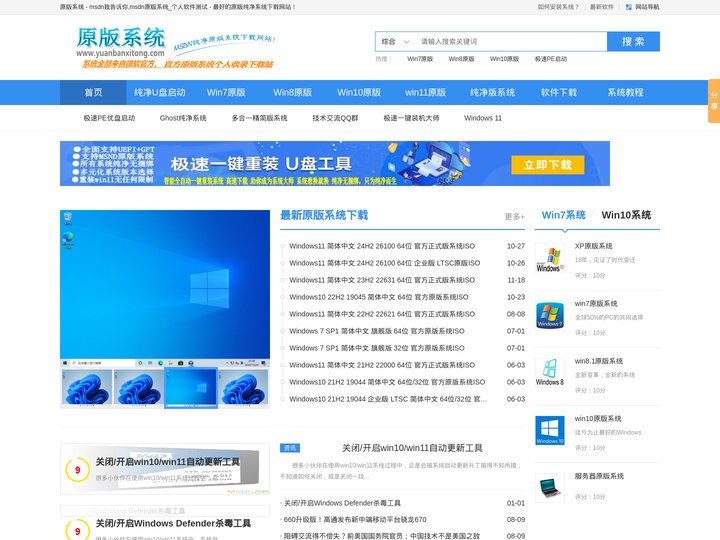
Task: Open the win8.1原版系统 sidebar title
Action: tap(599, 361)
